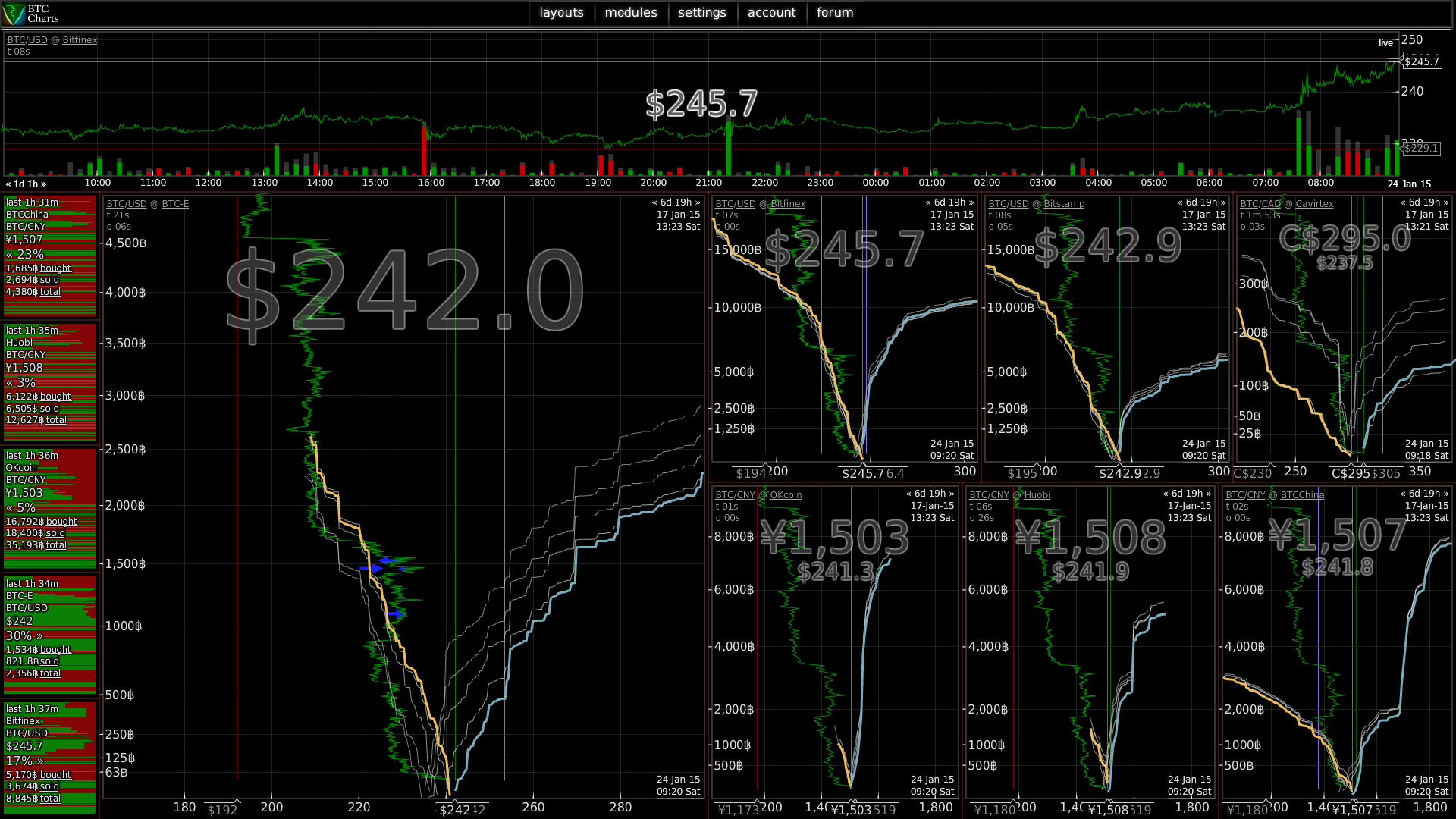This screenshot has width=1456, height=819.
Task: Click the '« 1d 1h »' time range control
Action: (x=26, y=184)
